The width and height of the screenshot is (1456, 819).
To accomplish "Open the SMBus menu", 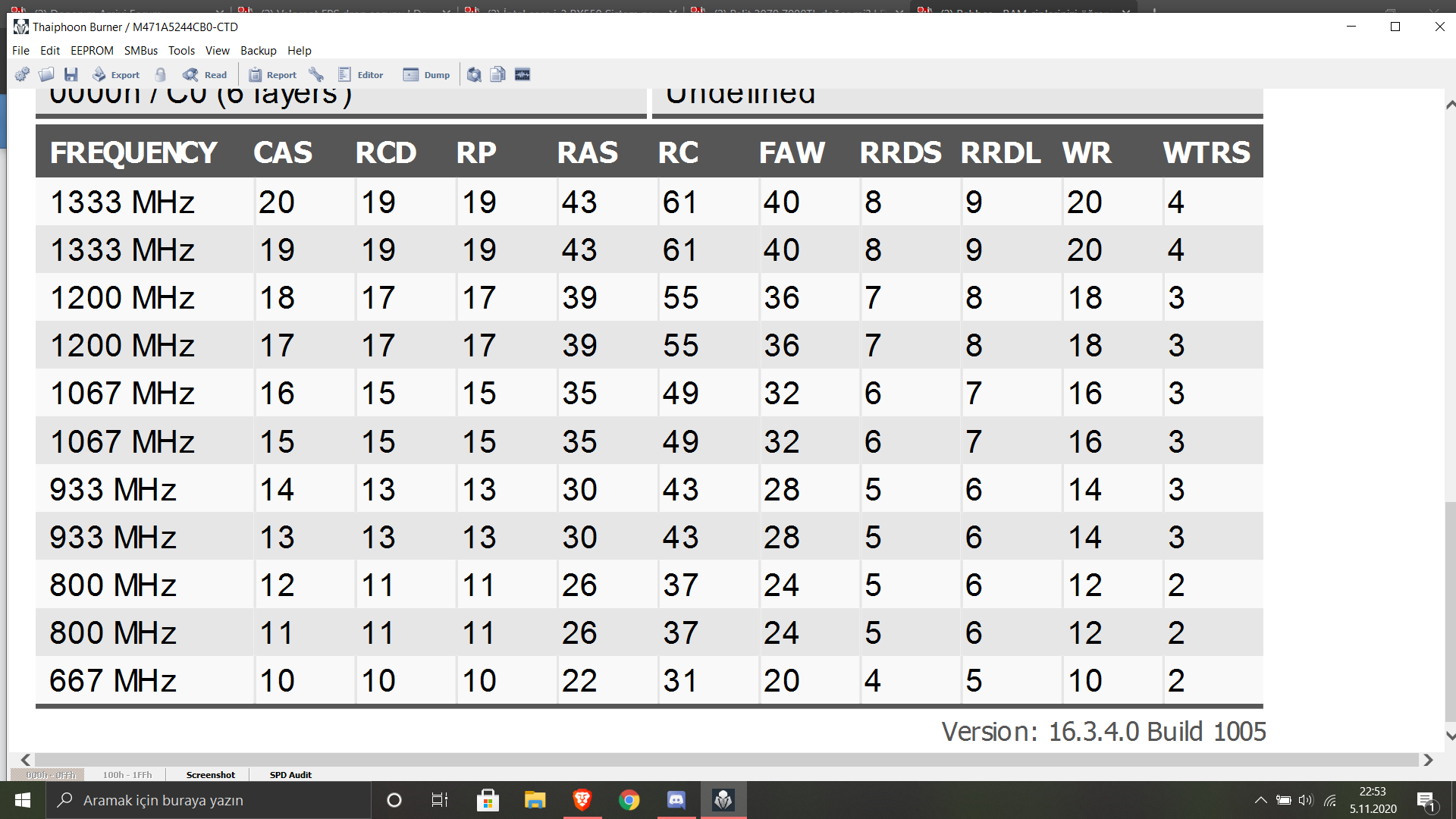I will coord(141,50).
